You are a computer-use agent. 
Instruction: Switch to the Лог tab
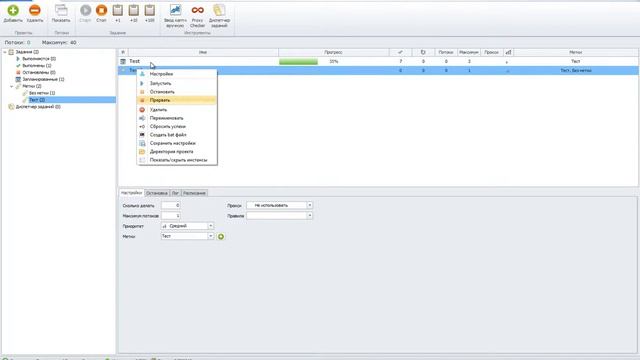(175, 193)
